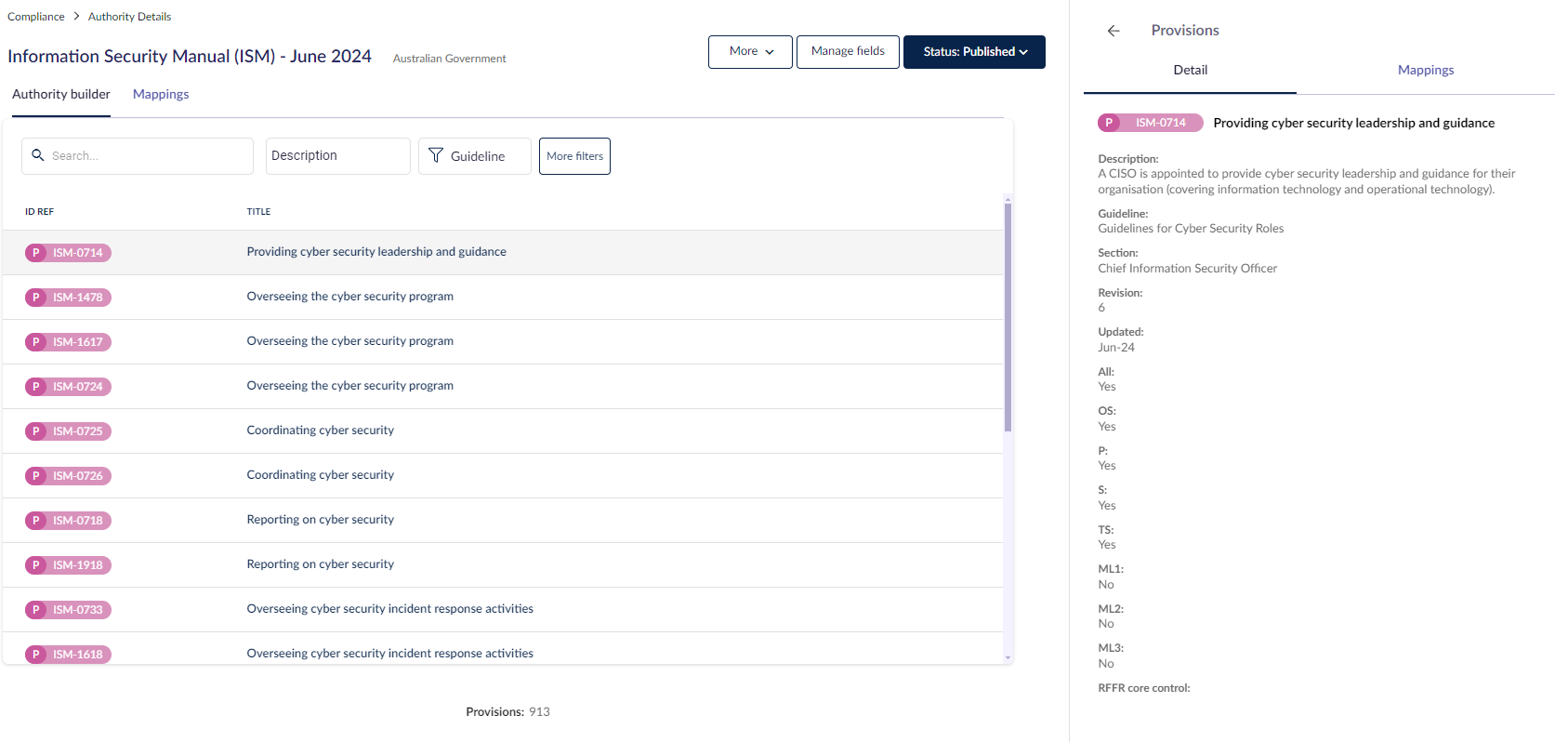Screen dimensions: 1568x742
Task: Click the P badge for ISM-0725 row
Action: pyautogui.click(x=35, y=431)
